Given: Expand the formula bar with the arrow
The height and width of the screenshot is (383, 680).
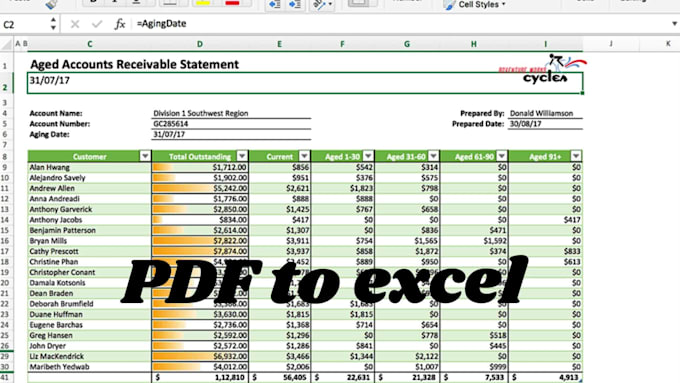Looking at the screenshot, I should pos(674,24).
